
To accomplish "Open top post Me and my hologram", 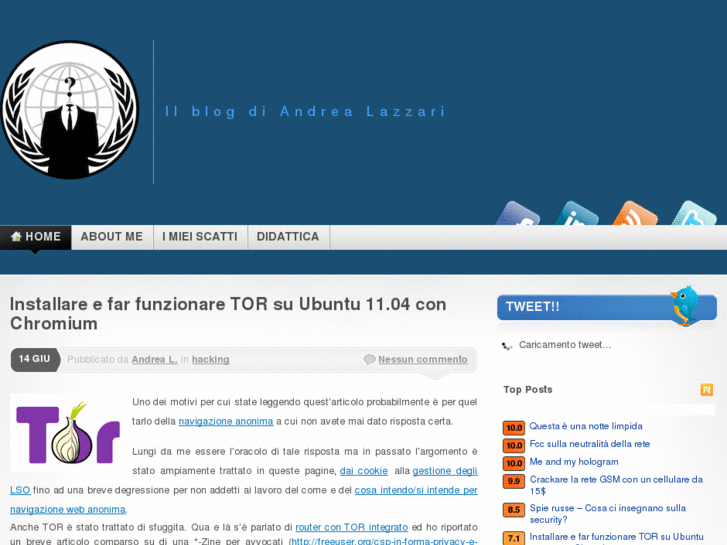I will [574, 462].
